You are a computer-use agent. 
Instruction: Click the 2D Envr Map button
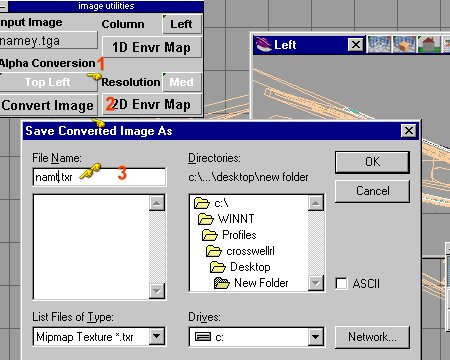pyautogui.click(x=152, y=104)
